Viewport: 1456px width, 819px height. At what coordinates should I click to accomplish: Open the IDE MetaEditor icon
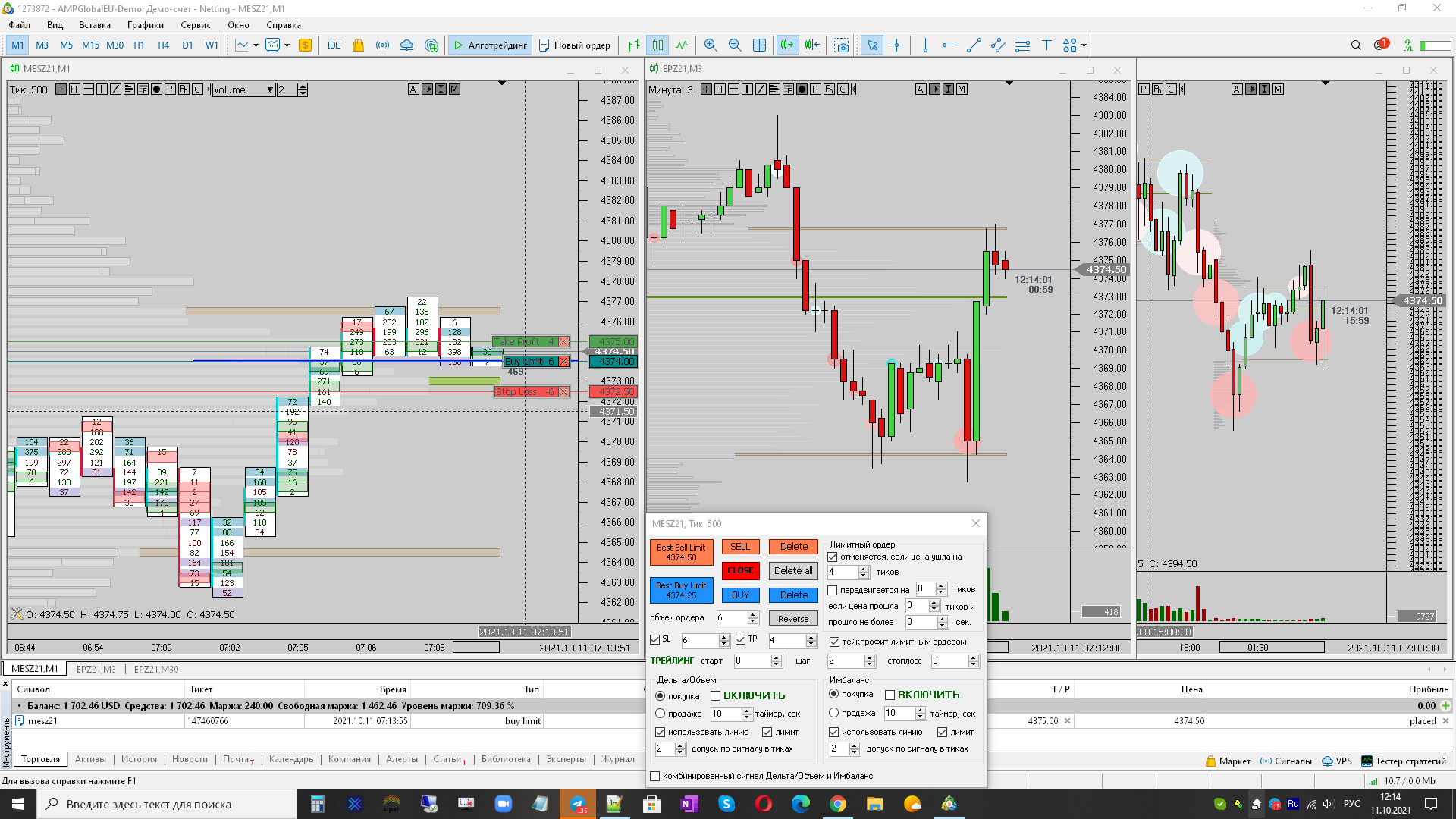(334, 45)
